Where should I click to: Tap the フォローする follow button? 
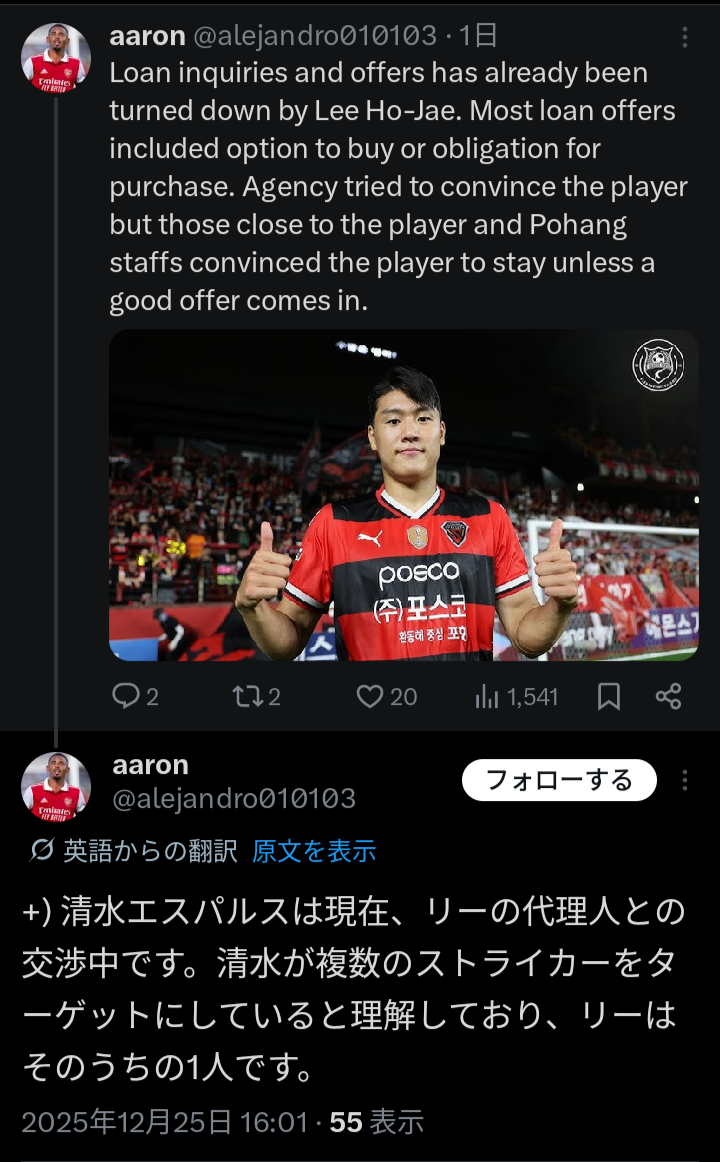pos(559,780)
